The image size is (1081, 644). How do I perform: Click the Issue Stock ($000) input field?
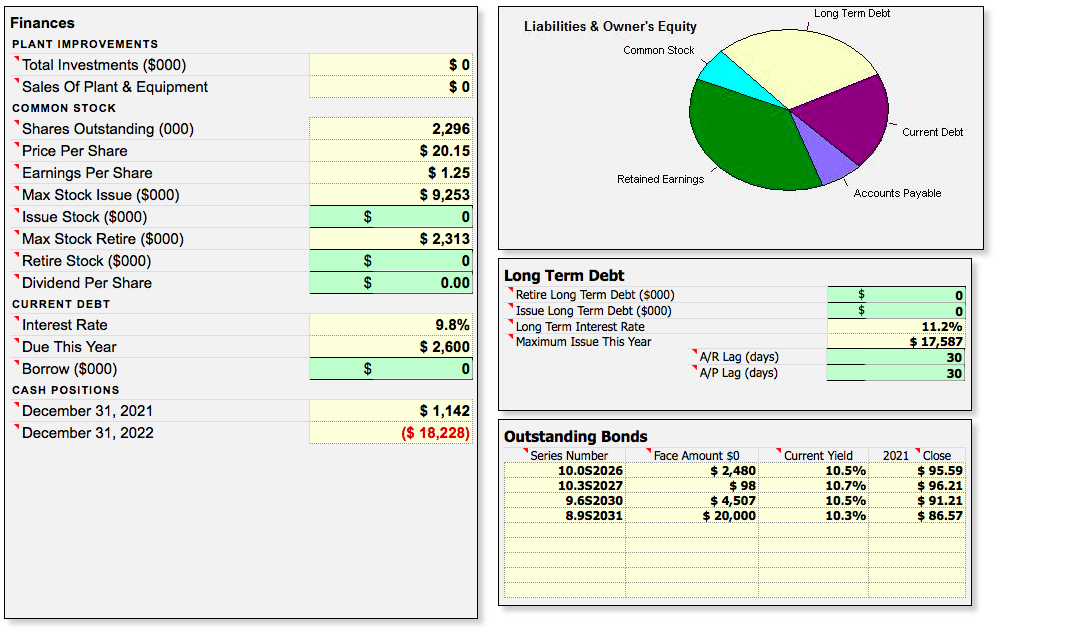[x=391, y=217]
